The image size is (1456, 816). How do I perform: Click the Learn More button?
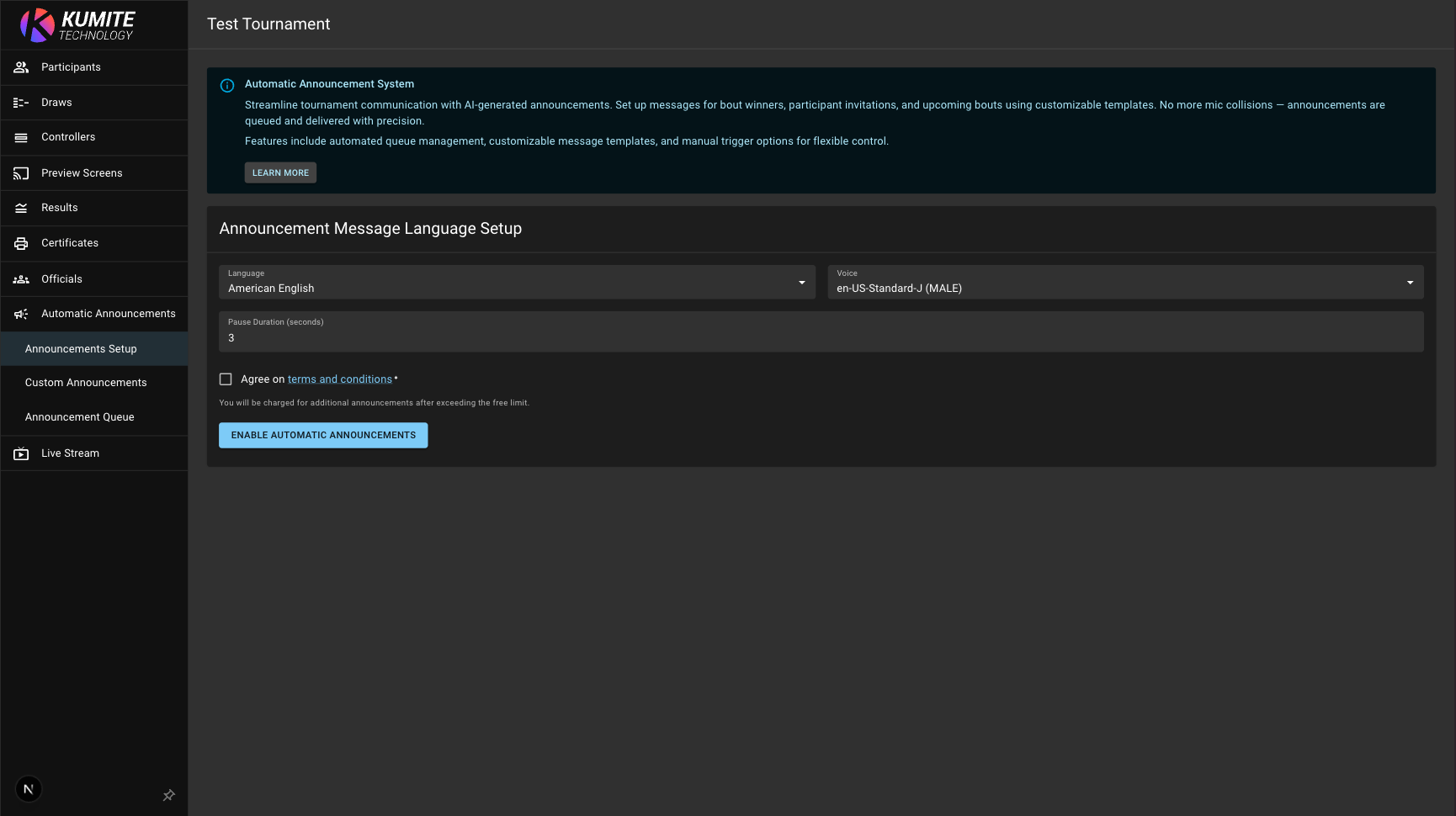click(x=280, y=172)
